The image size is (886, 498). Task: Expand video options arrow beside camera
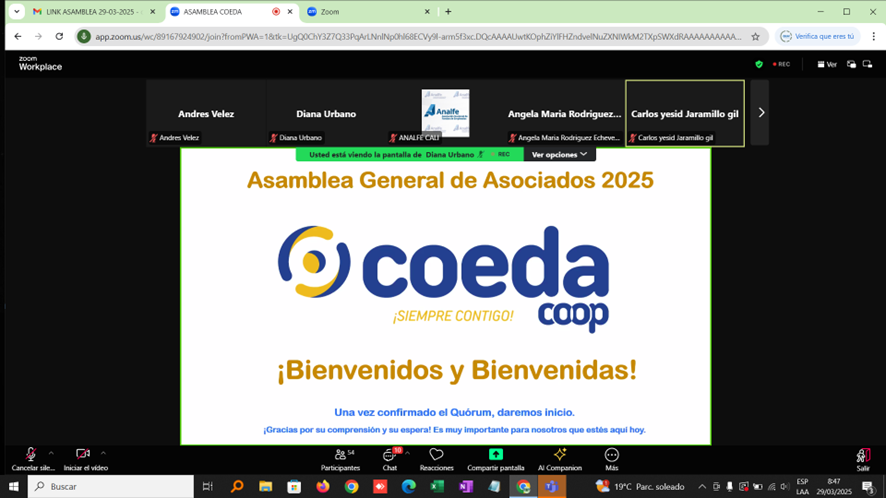(x=103, y=453)
